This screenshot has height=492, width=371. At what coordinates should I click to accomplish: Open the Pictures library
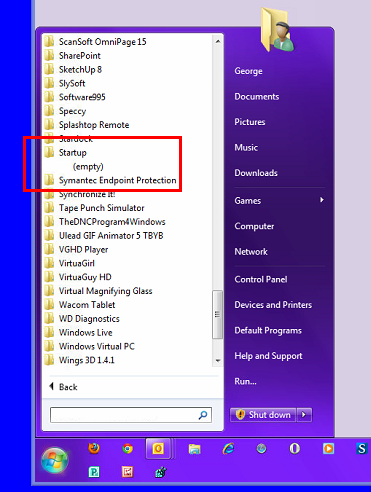(250, 122)
